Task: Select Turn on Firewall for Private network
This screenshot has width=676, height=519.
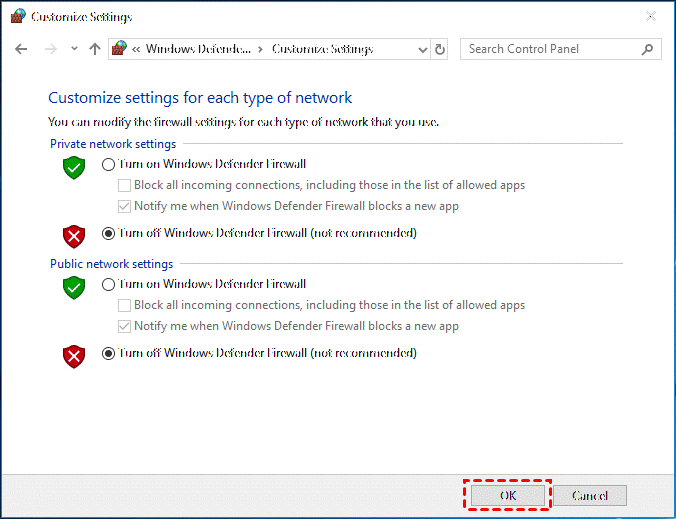Action: [x=109, y=164]
